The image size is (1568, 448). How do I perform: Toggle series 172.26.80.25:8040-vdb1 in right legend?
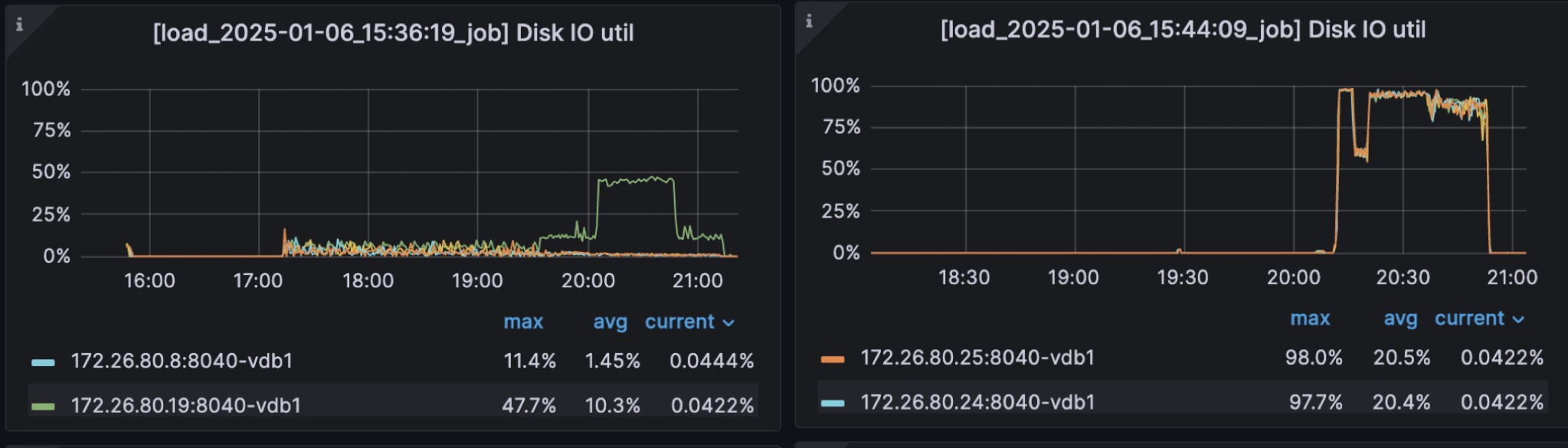click(977, 358)
